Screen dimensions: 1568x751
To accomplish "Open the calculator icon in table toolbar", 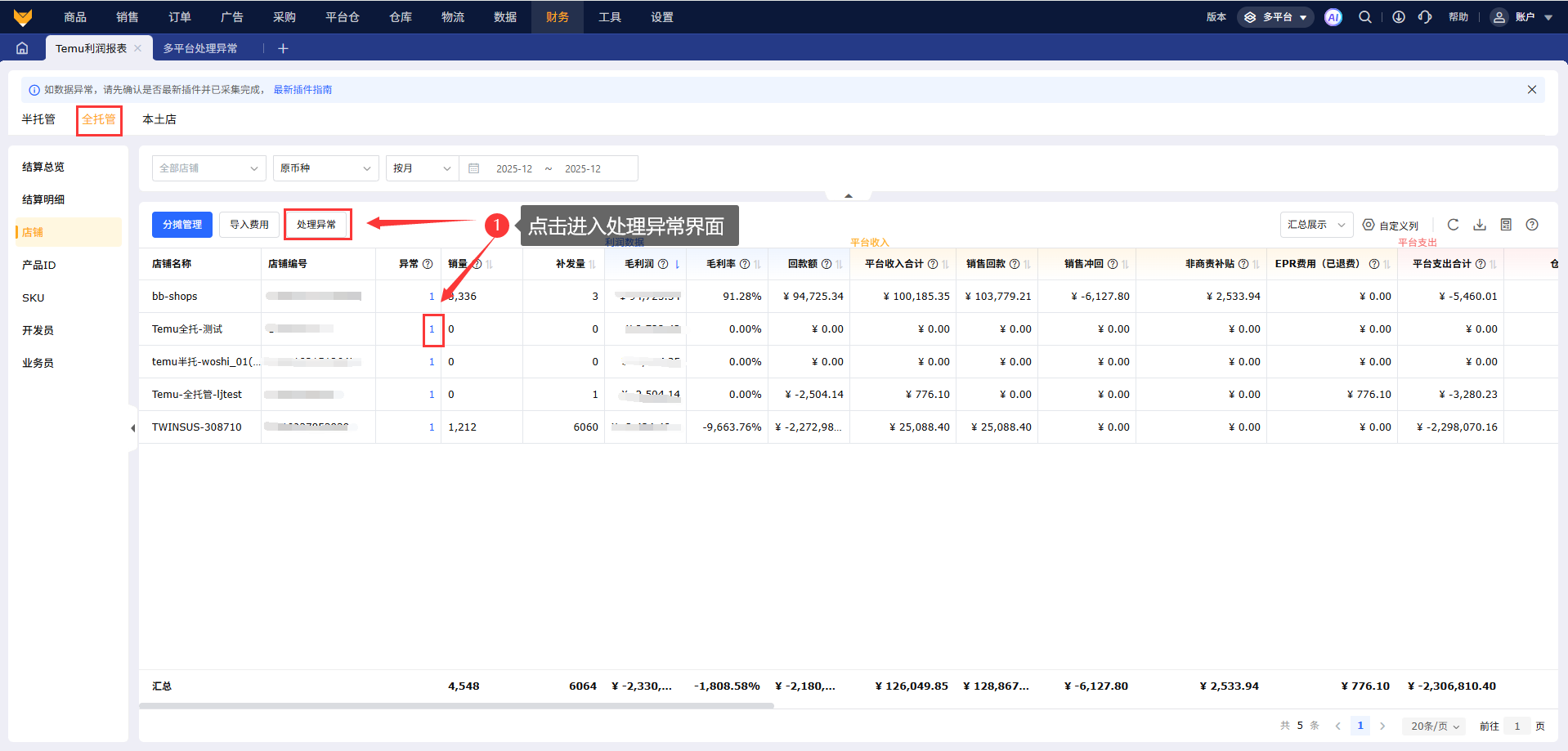I will [1506, 225].
